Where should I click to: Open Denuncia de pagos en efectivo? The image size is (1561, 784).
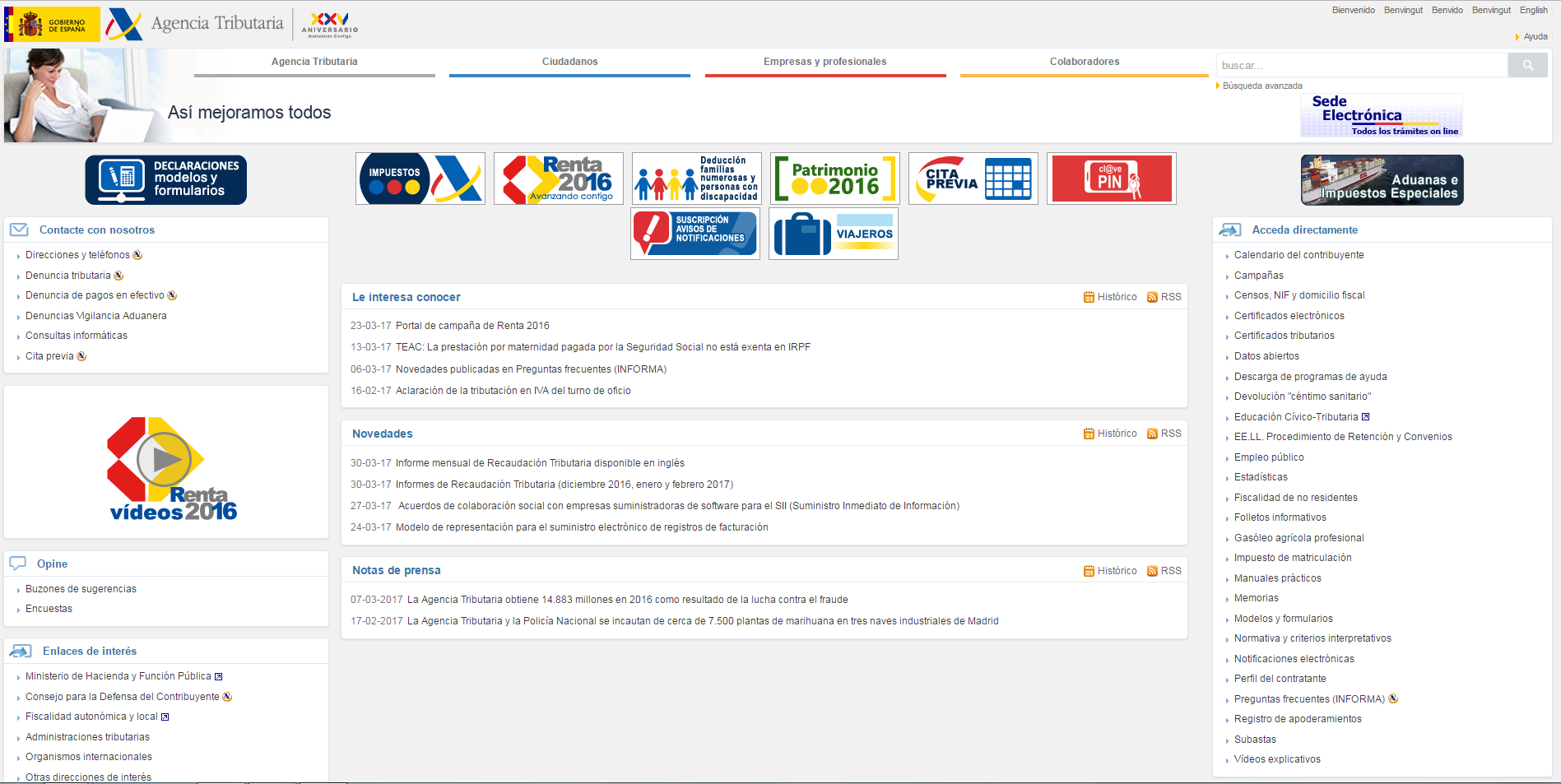click(95, 295)
